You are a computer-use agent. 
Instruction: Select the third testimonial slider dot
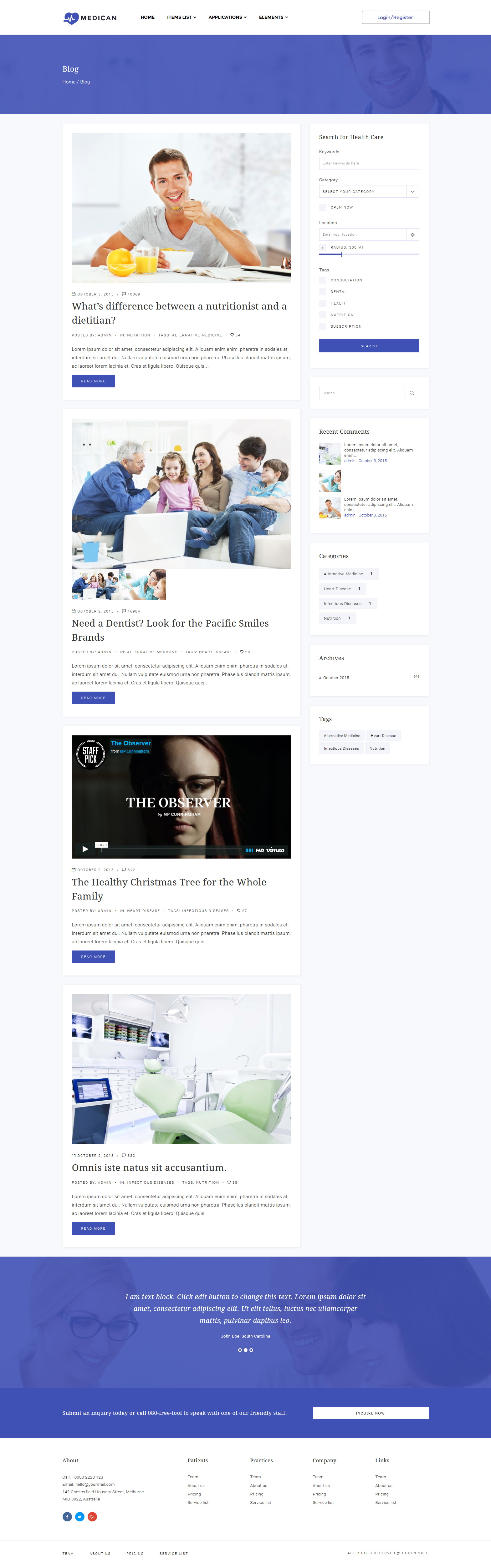[251, 1350]
